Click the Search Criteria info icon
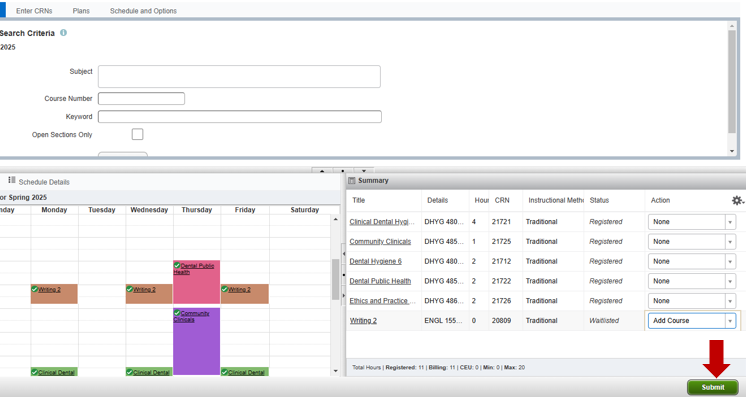 pos(63,33)
